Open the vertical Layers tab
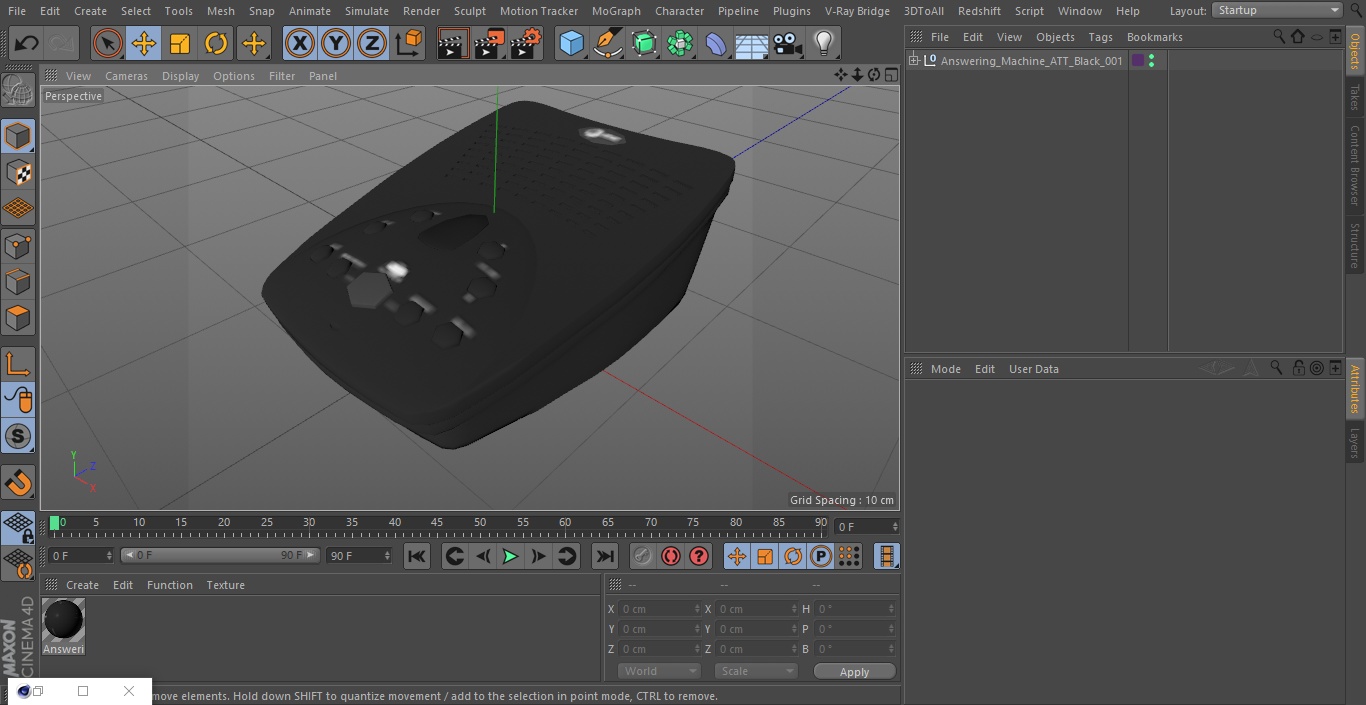 1355,442
